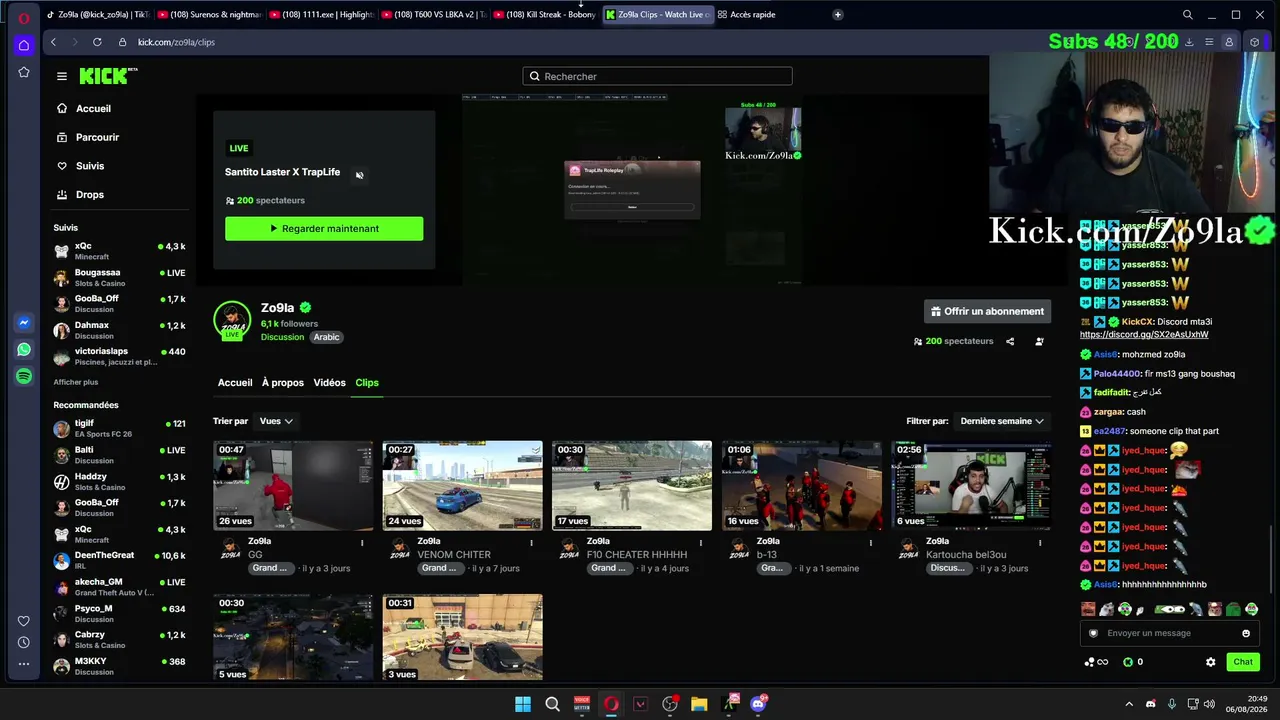1280x720 pixels.
Task: Open options menu for GG clip
Action: [x=362, y=543]
